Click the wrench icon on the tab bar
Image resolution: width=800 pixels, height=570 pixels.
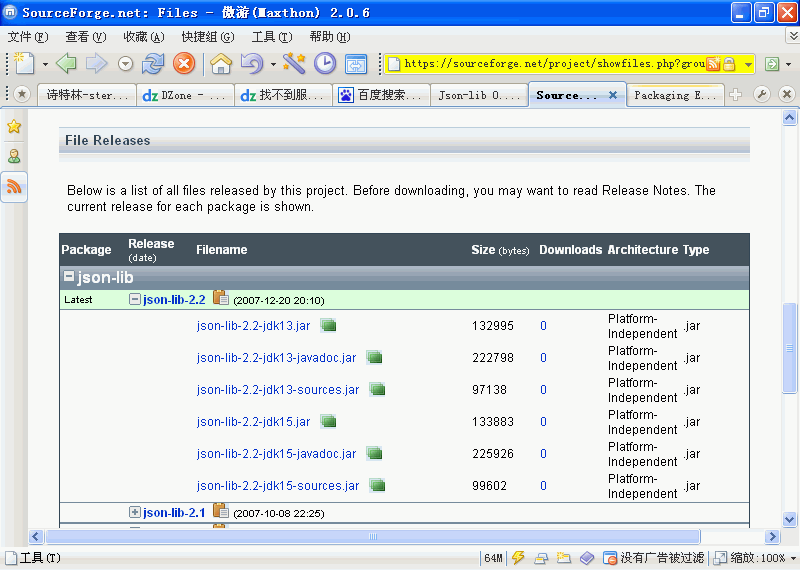[761, 94]
